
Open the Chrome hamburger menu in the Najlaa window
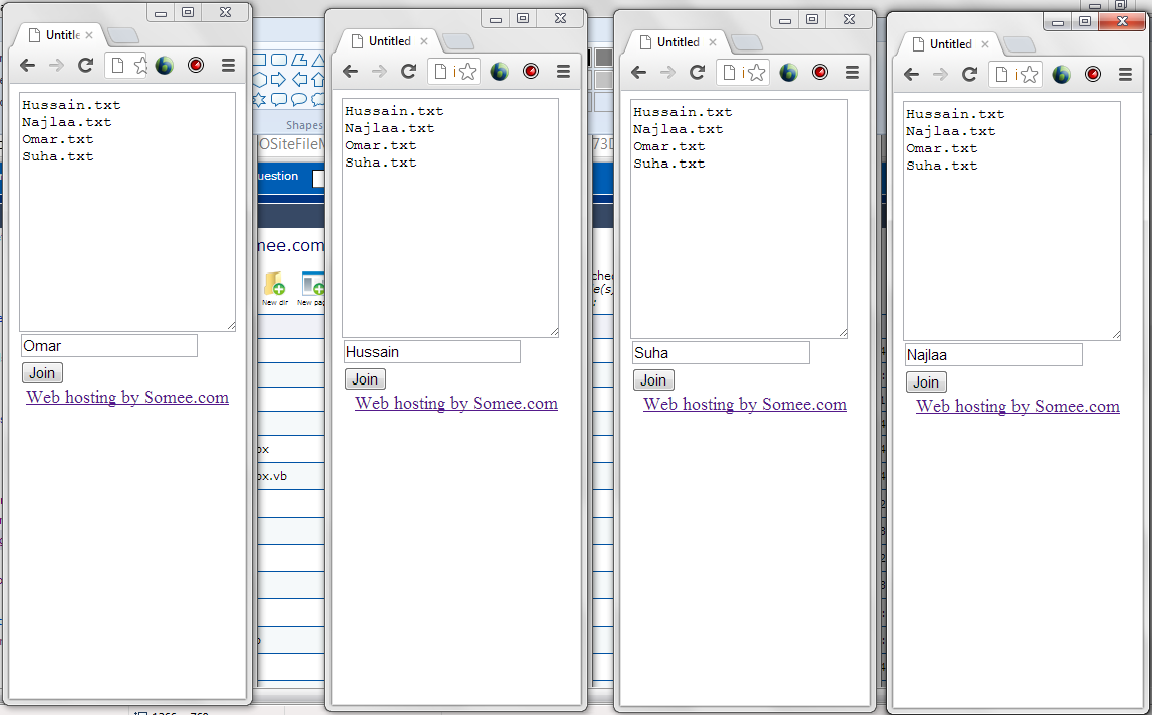click(x=1125, y=75)
